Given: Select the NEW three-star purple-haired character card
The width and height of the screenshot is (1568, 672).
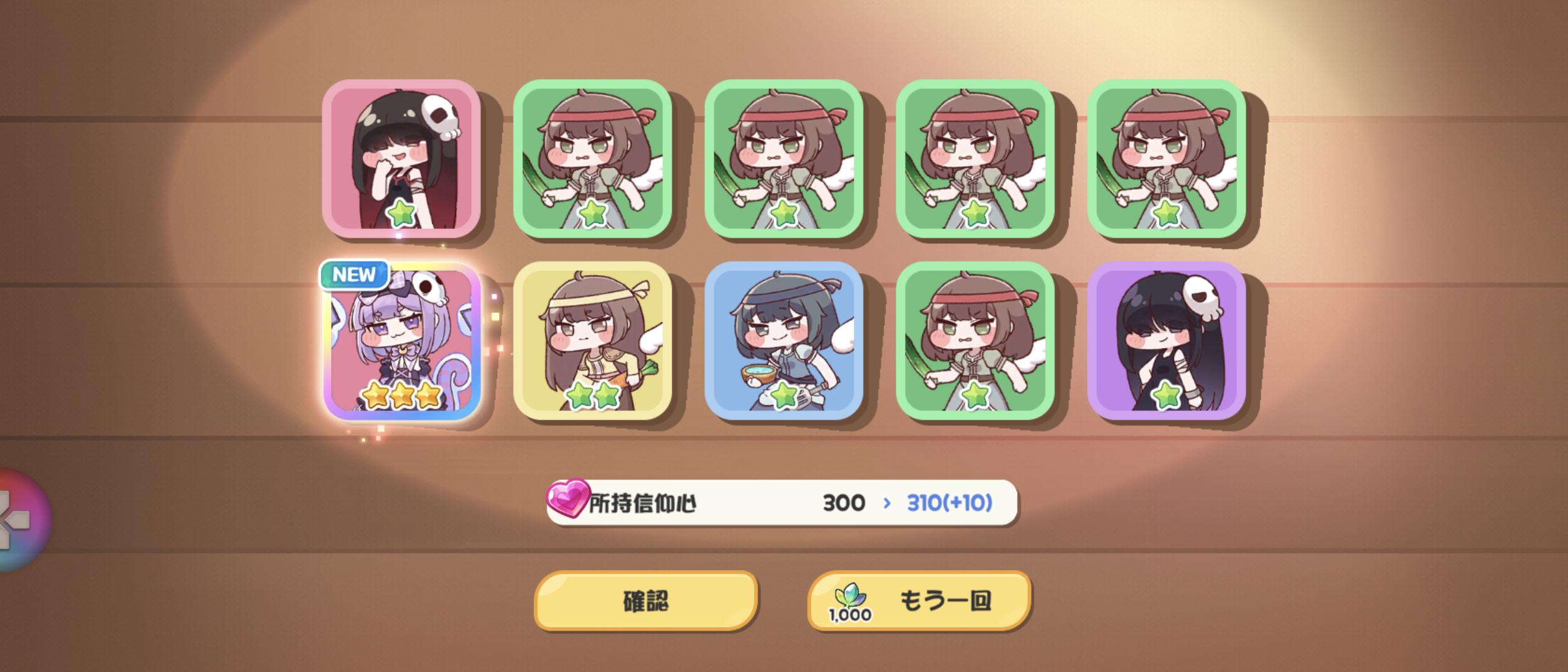Looking at the screenshot, I should 401,340.
